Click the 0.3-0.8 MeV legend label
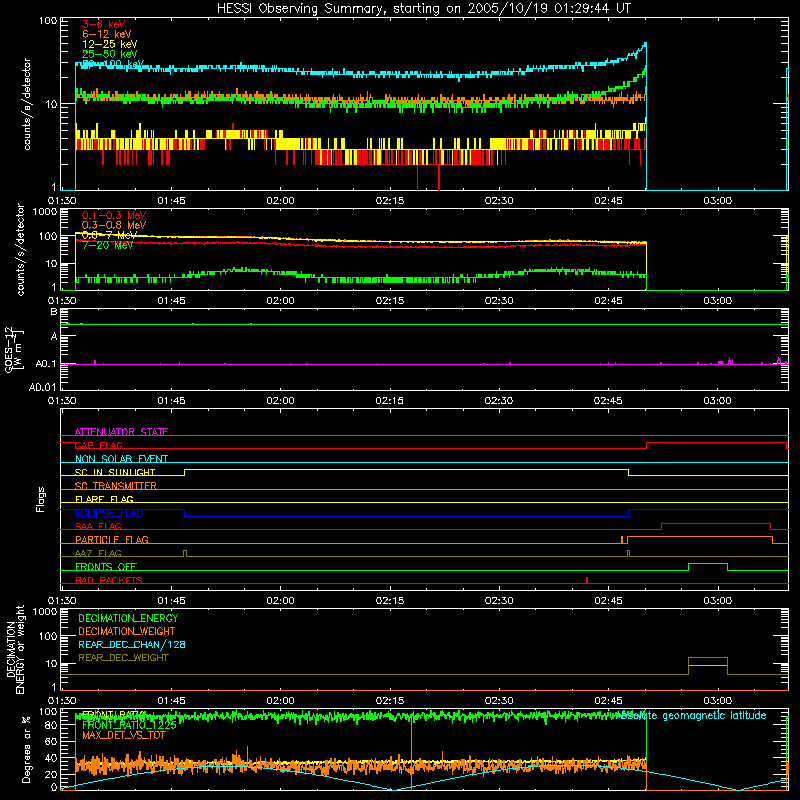The image size is (800, 800). (114, 225)
